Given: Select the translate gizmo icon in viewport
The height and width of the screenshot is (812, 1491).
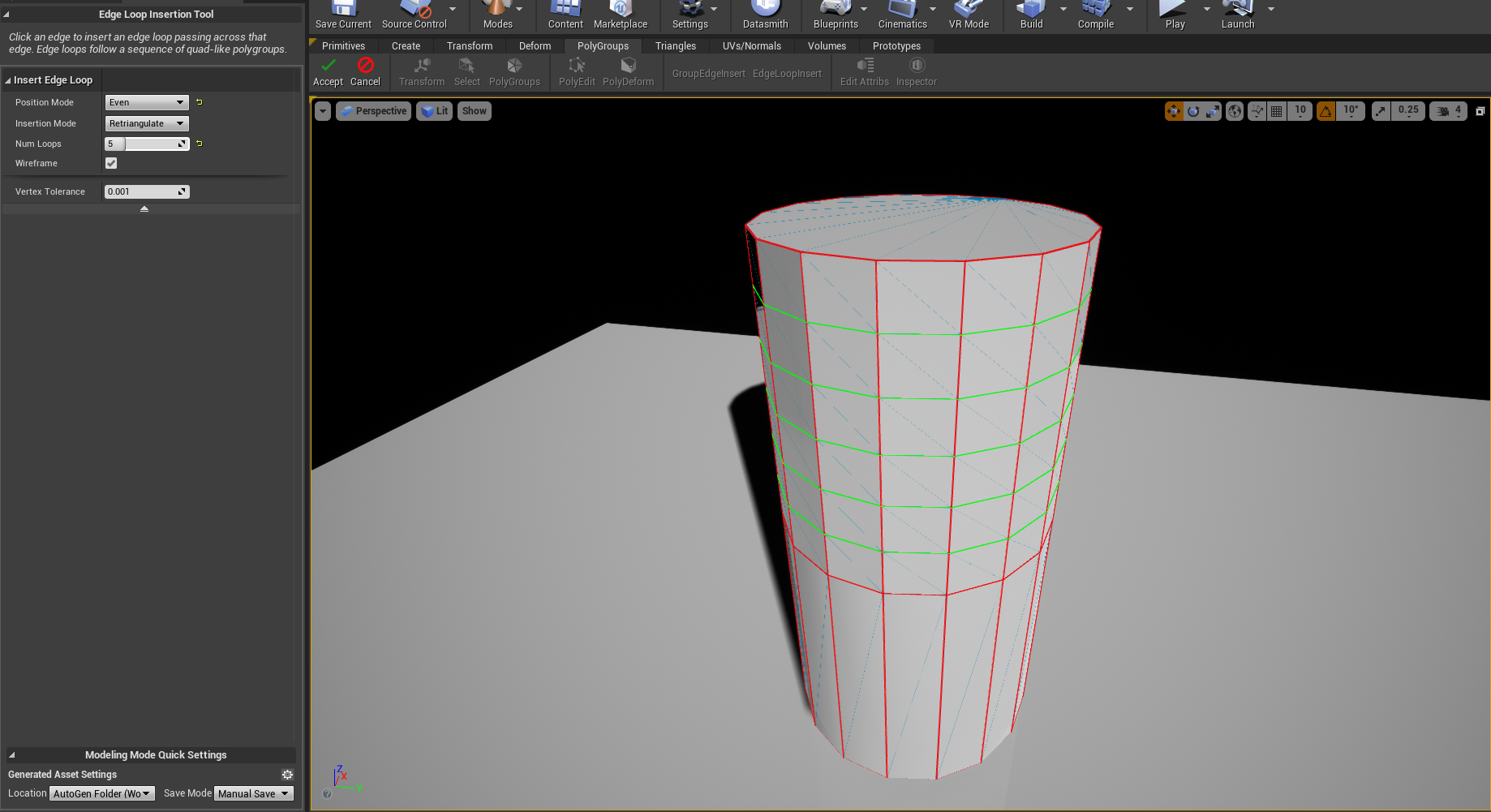Looking at the screenshot, I should tap(1174, 111).
